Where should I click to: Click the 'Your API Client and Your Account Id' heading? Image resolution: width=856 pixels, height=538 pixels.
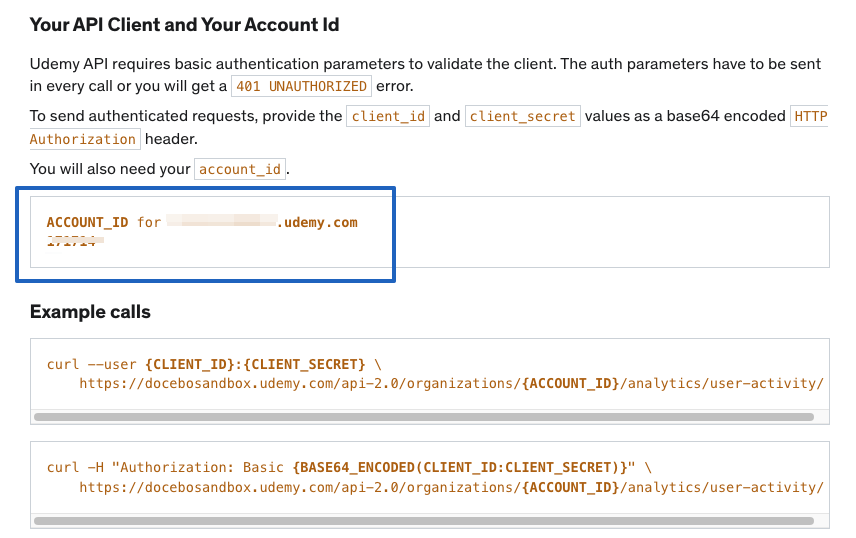(x=184, y=25)
